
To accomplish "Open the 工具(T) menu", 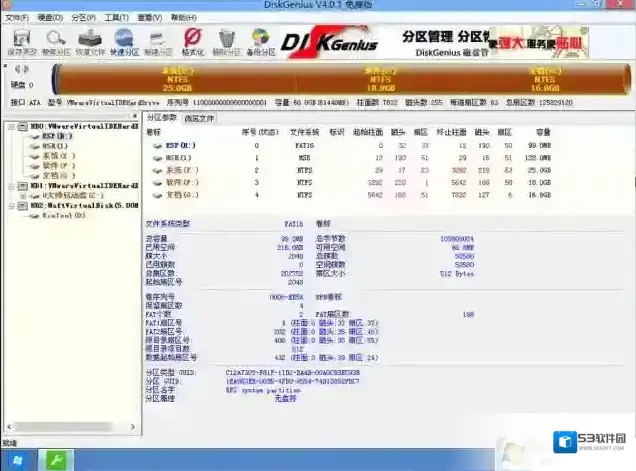I will click(x=116, y=18).
